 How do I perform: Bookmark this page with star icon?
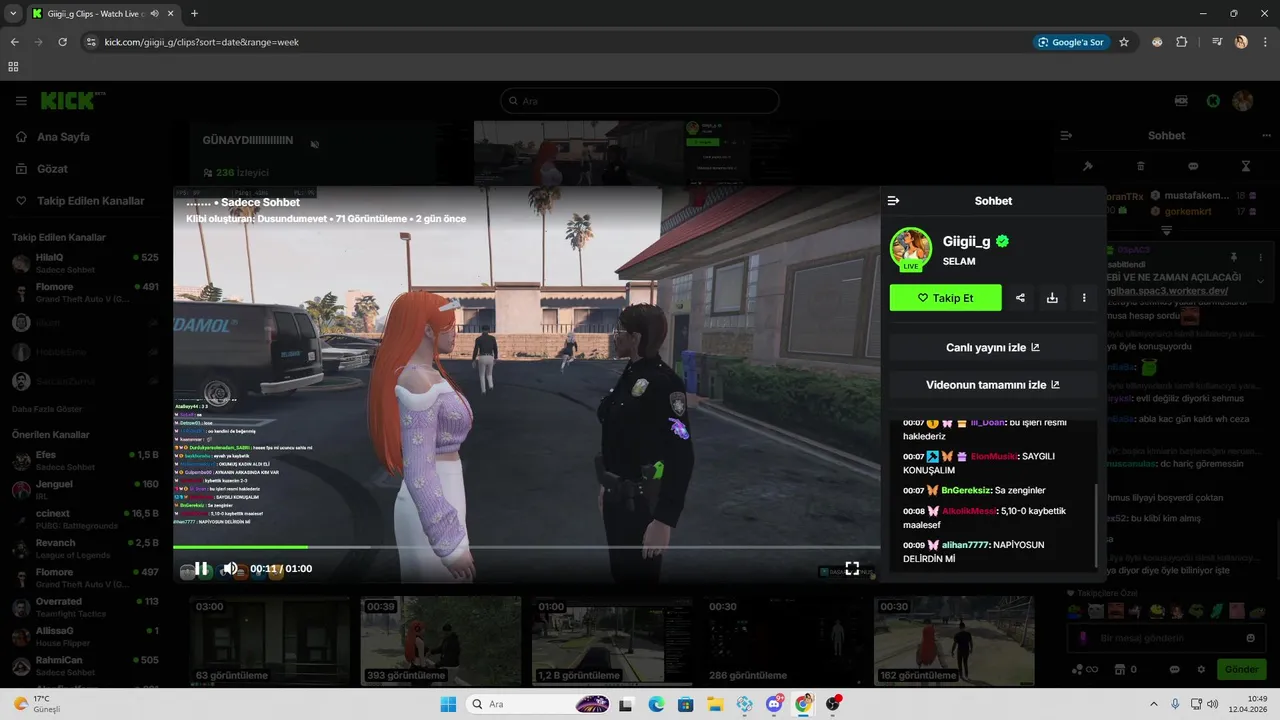coord(1124,42)
